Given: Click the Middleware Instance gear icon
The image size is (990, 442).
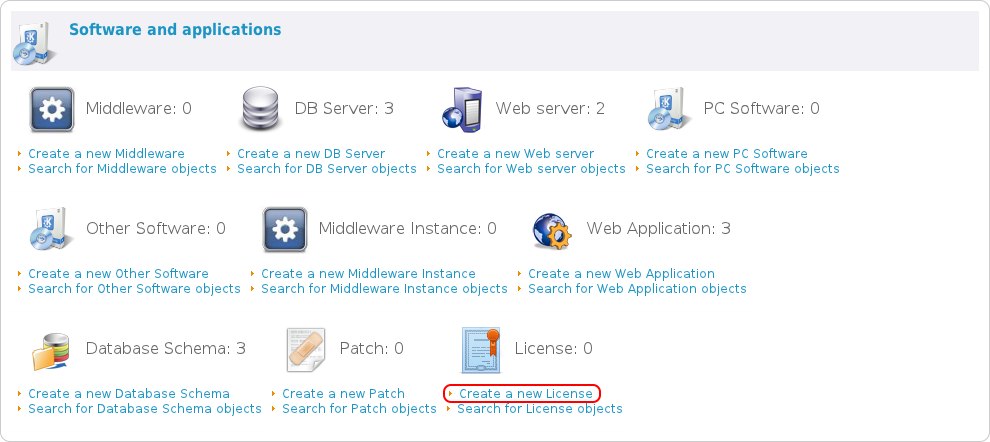Looking at the screenshot, I should tap(285, 230).
